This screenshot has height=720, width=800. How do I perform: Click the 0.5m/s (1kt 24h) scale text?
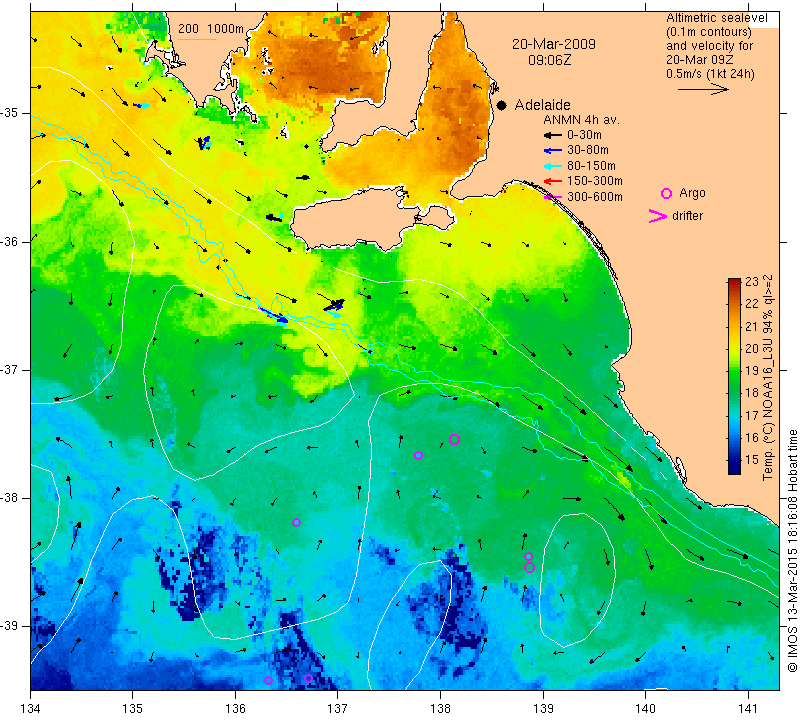710,73
